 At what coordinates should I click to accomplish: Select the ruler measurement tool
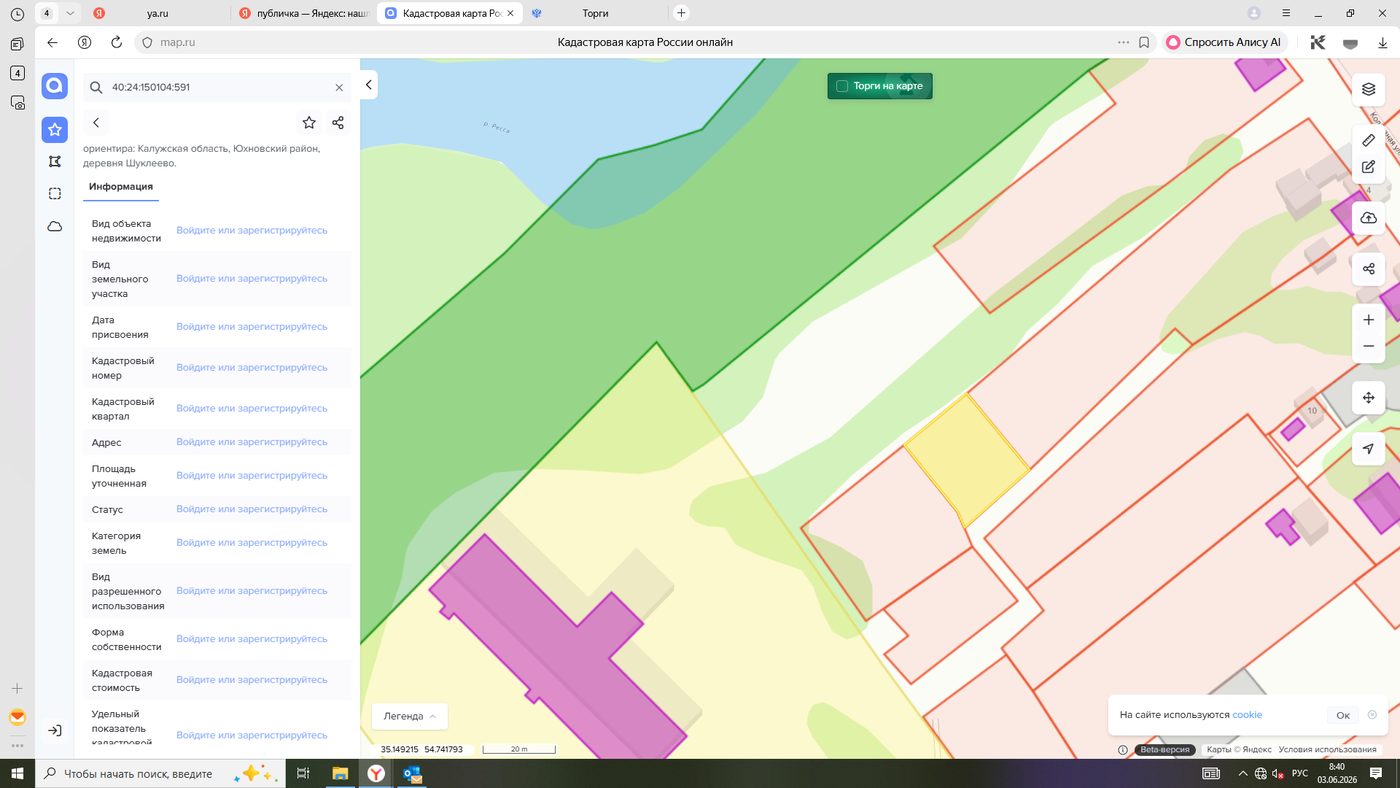point(1368,140)
